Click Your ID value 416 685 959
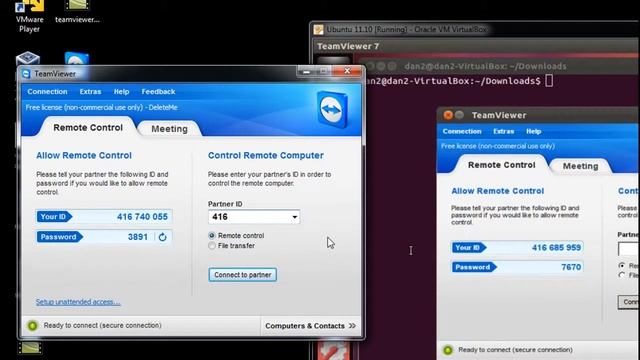This screenshot has height=360, width=640. point(556,247)
